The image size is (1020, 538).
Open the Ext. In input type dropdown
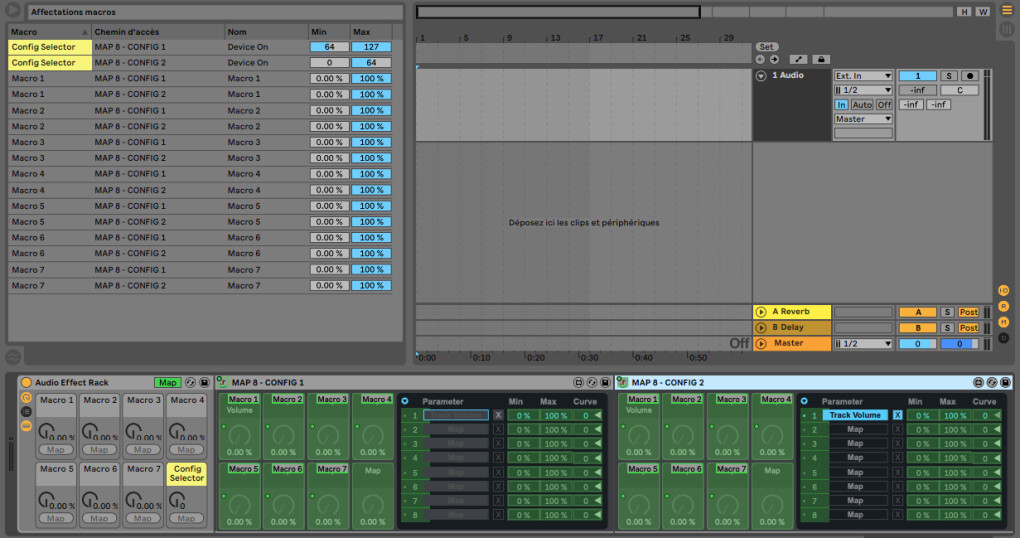(863, 76)
